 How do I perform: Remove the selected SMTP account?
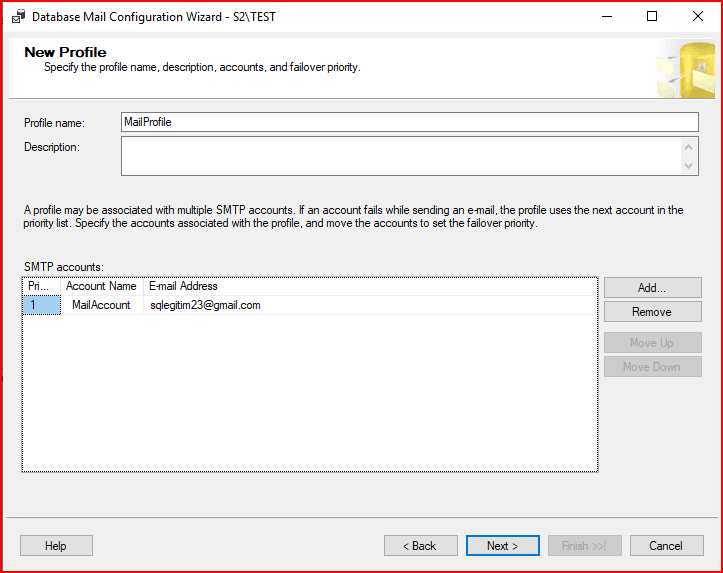pos(652,312)
